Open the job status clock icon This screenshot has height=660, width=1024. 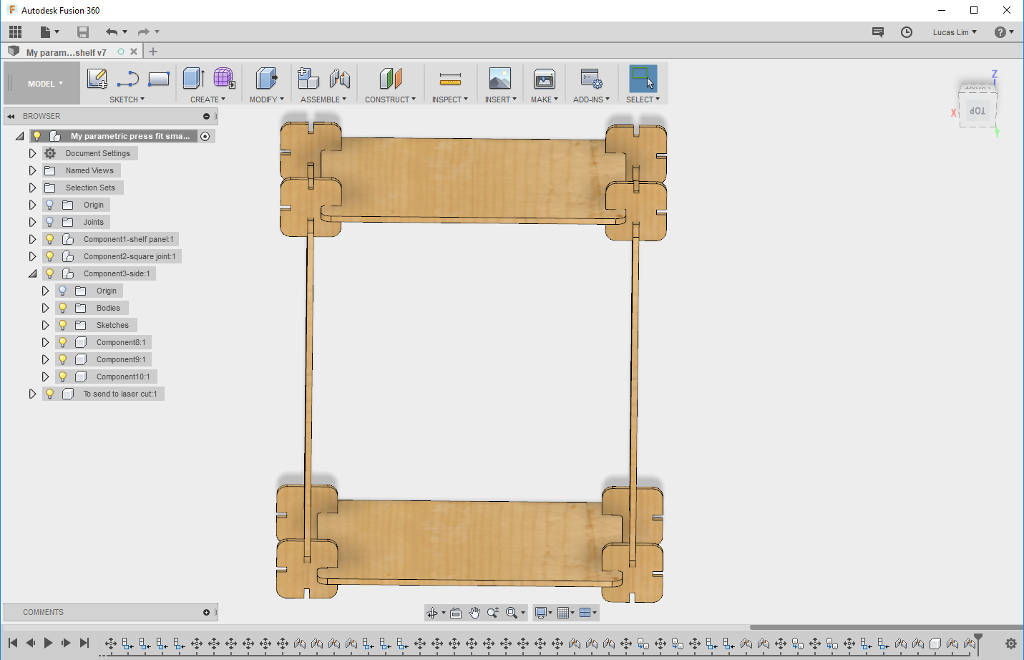tap(907, 32)
